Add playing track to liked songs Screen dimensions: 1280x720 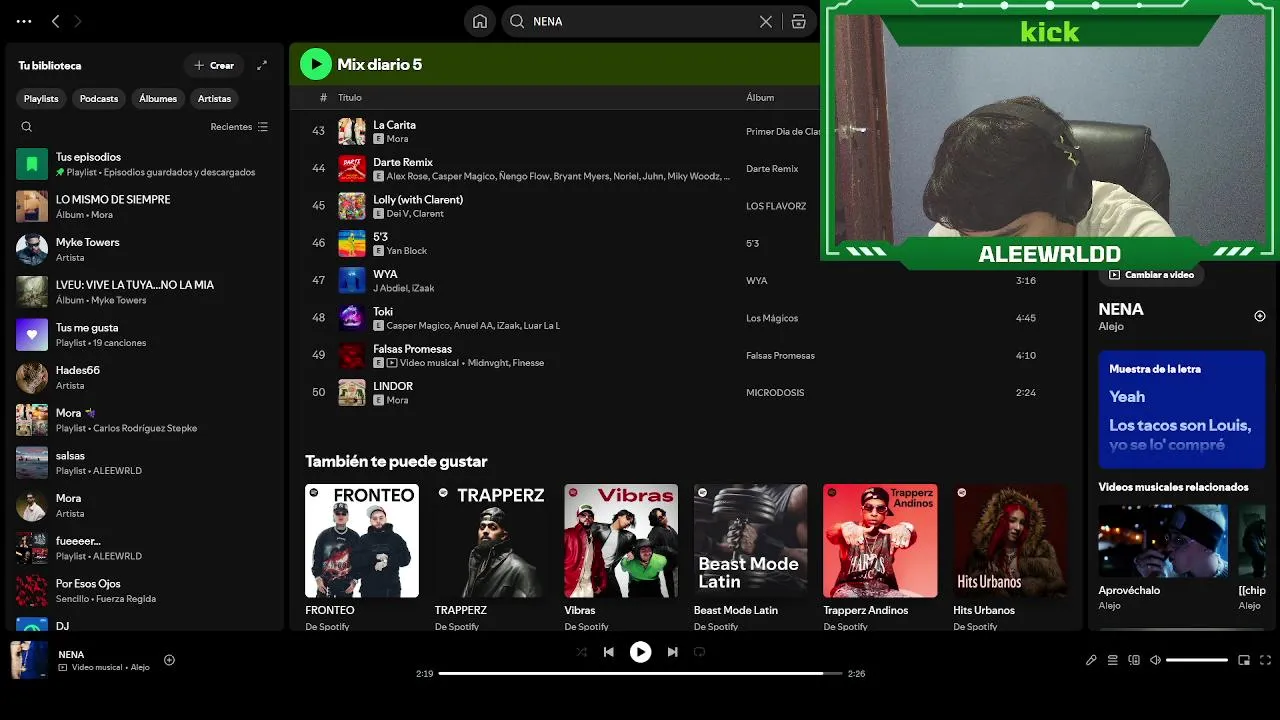[x=169, y=660]
